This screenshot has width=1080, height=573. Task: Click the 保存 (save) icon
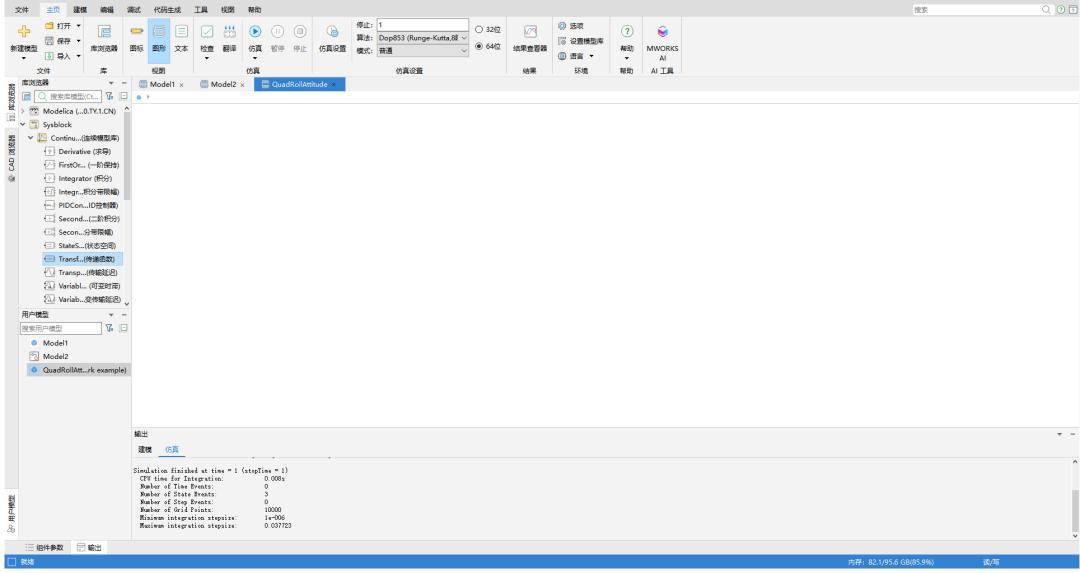[49, 41]
